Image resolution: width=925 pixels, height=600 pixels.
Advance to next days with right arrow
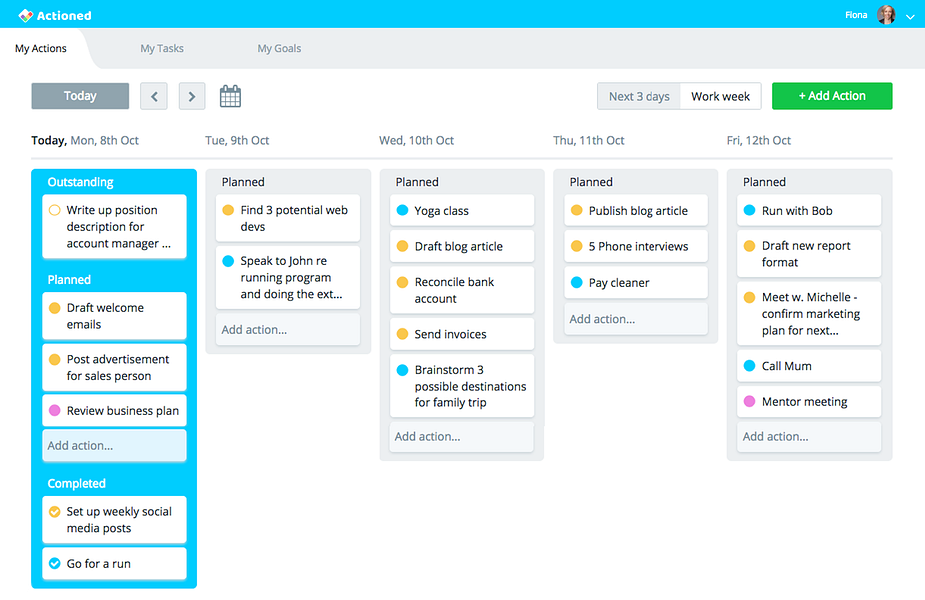(x=192, y=96)
